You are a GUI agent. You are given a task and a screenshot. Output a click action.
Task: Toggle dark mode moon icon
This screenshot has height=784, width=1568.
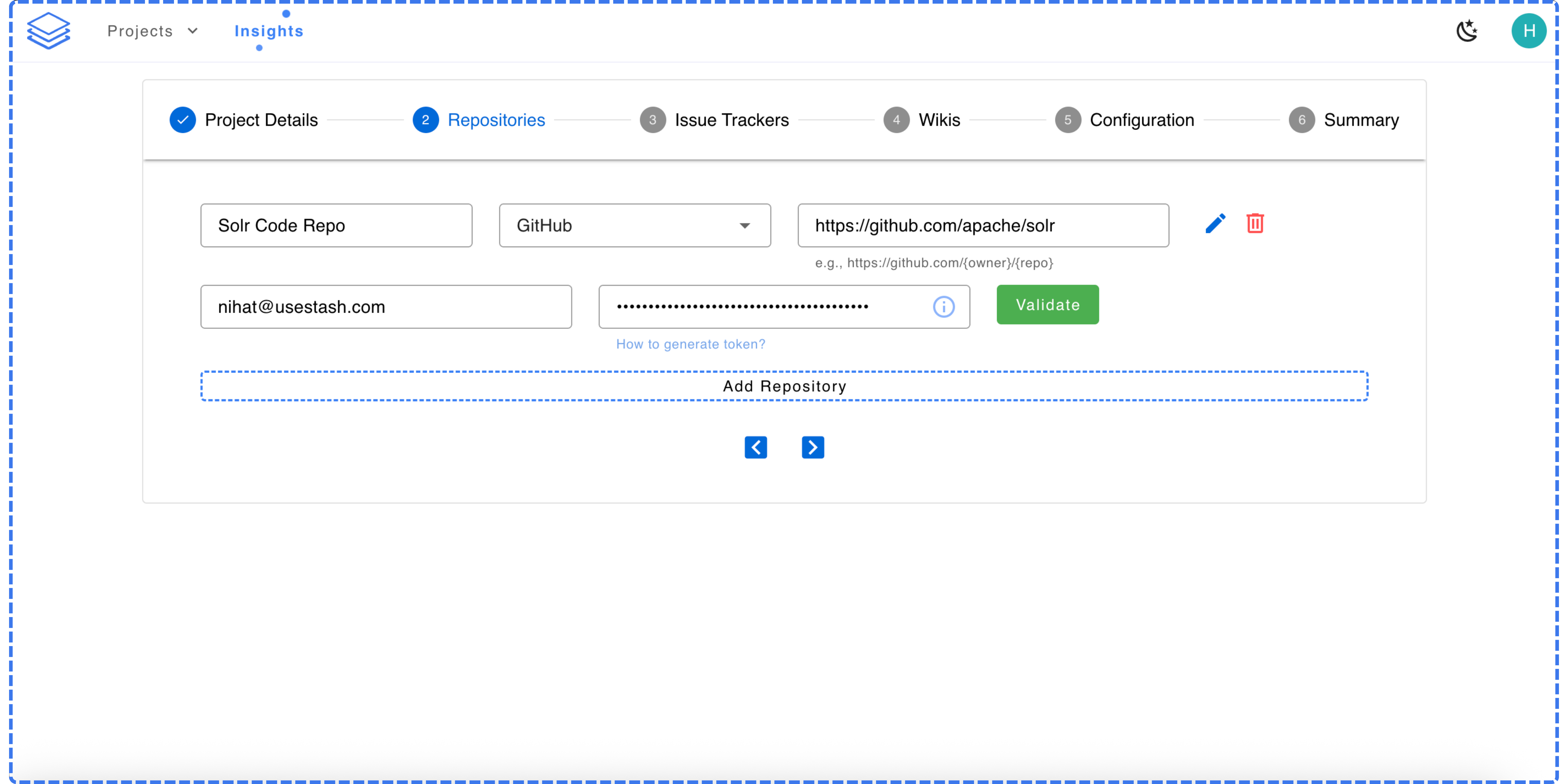pyautogui.click(x=1467, y=31)
